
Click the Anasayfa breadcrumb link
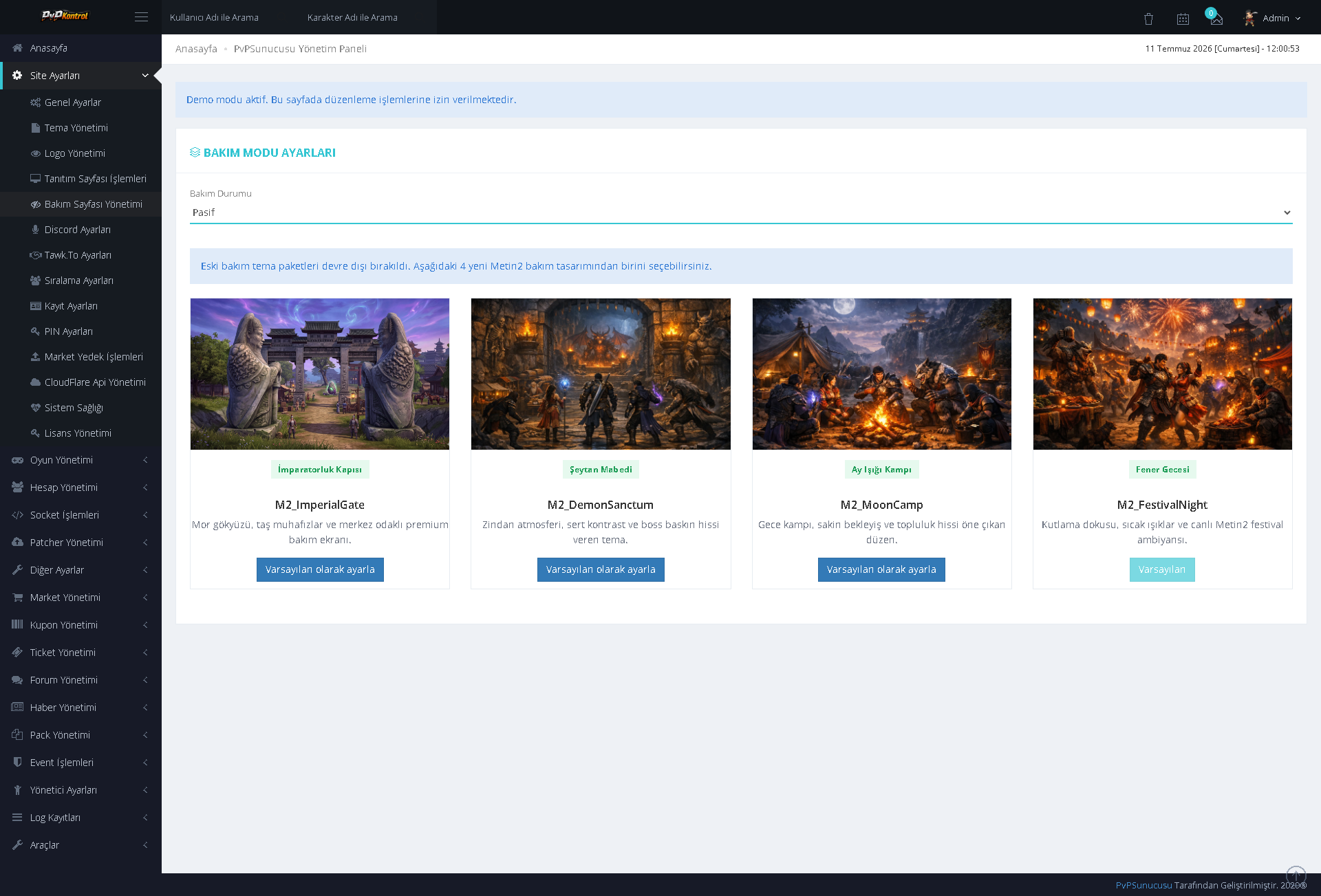pyautogui.click(x=196, y=49)
